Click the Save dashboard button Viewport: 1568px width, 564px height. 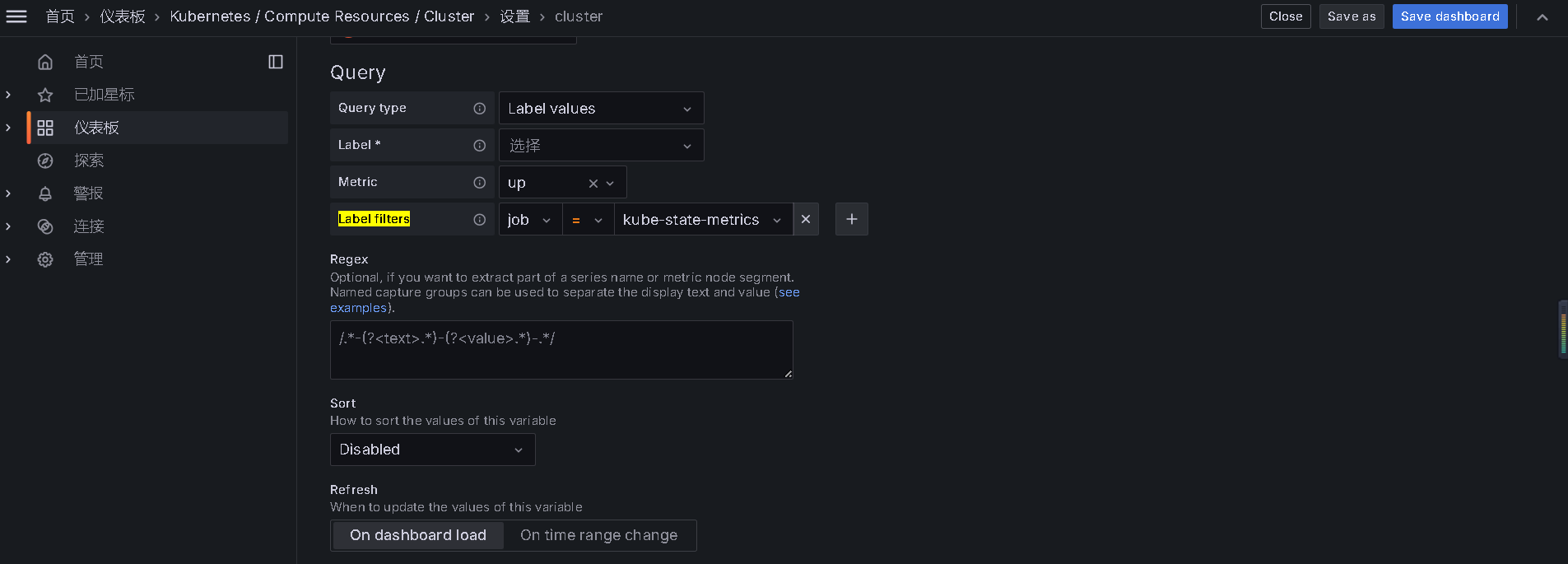tap(1449, 16)
